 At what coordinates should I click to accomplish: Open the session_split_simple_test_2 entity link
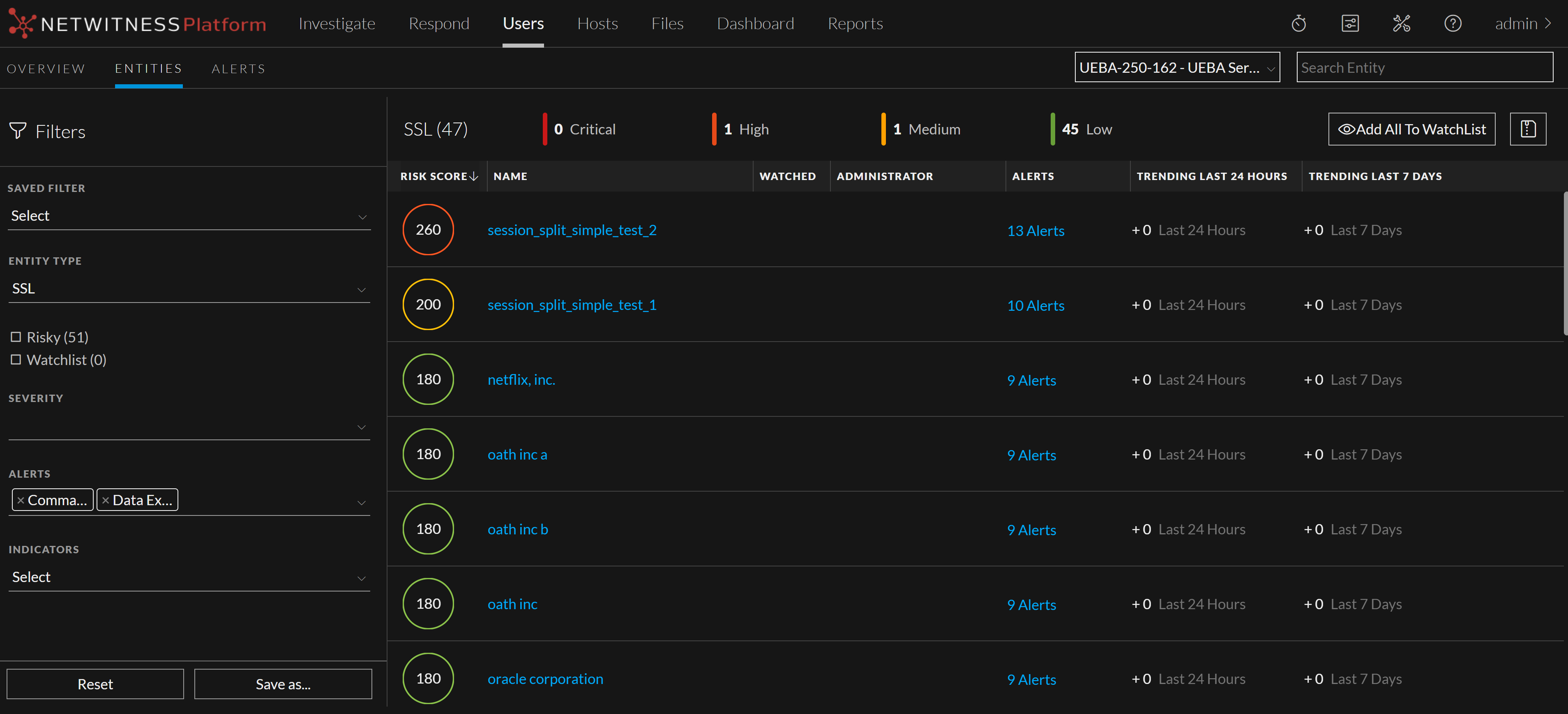(x=572, y=230)
